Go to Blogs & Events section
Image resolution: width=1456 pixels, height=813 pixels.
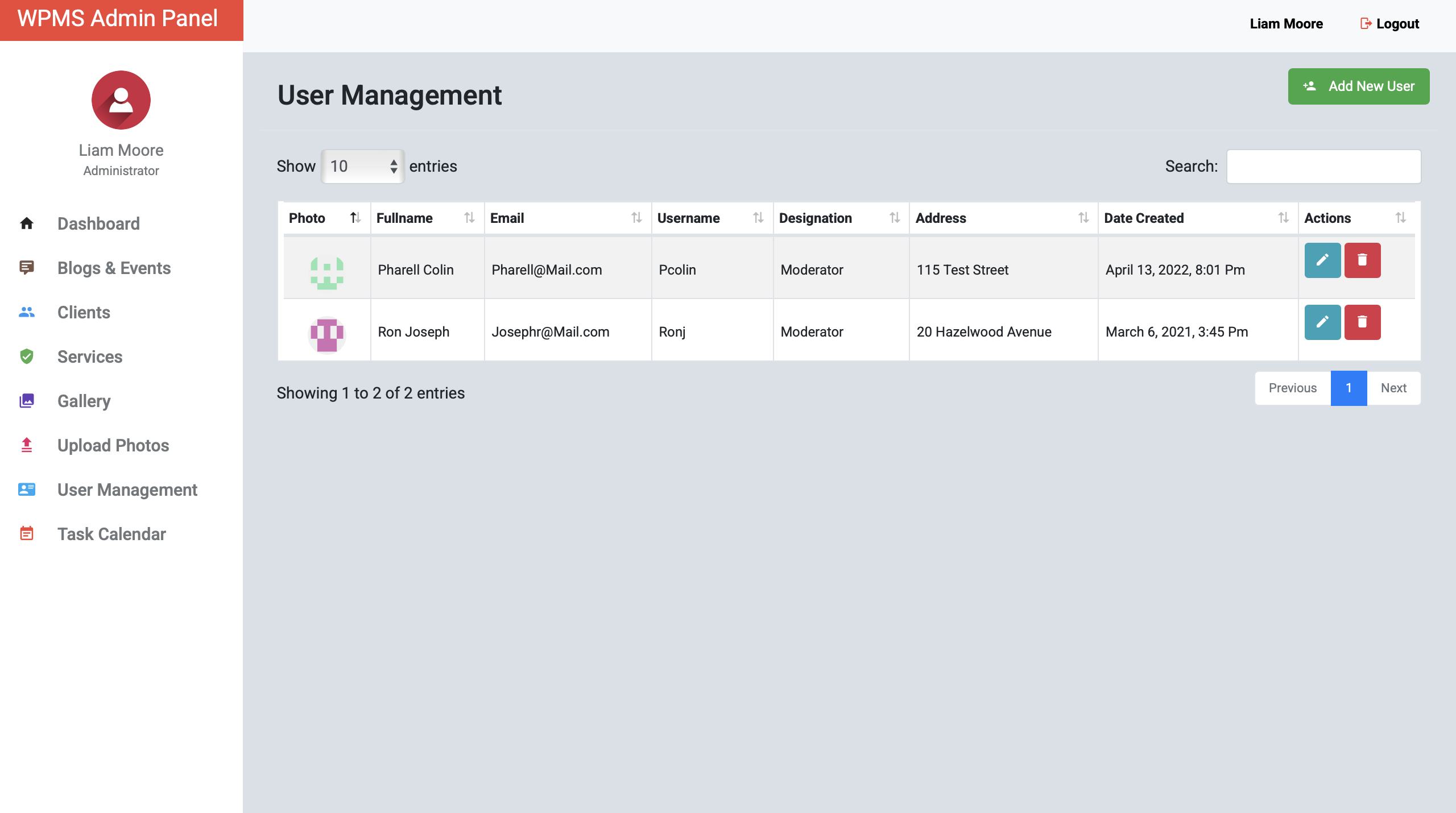click(x=114, y=268)
